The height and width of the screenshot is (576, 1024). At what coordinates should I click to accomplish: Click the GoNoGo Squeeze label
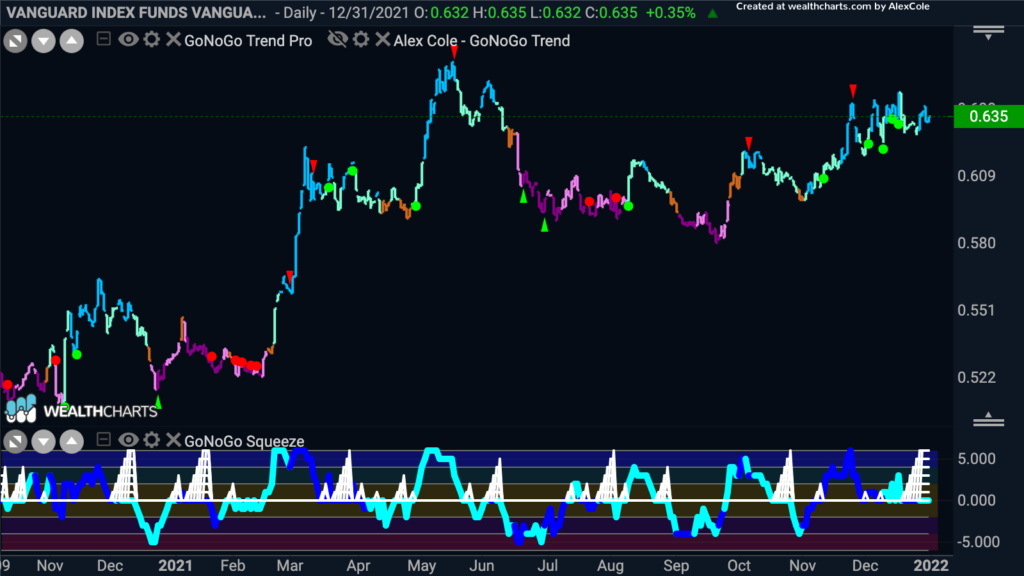(x=244, y=441)
